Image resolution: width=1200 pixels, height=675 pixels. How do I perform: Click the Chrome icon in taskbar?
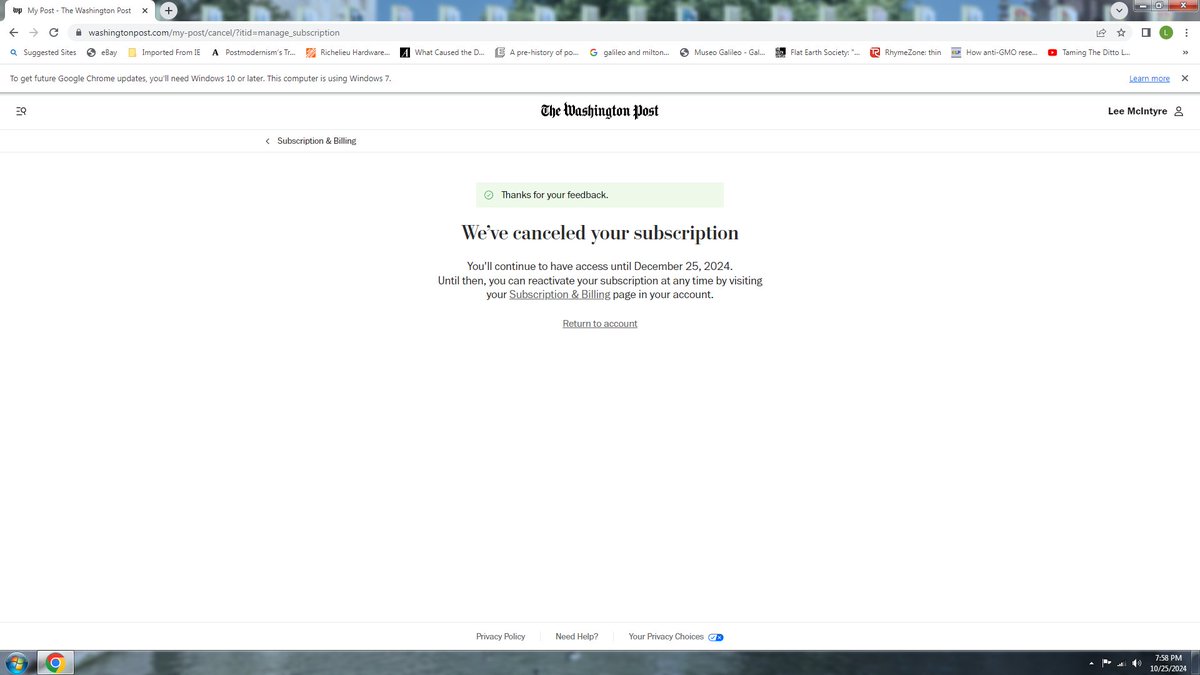[x=55, y=662]
